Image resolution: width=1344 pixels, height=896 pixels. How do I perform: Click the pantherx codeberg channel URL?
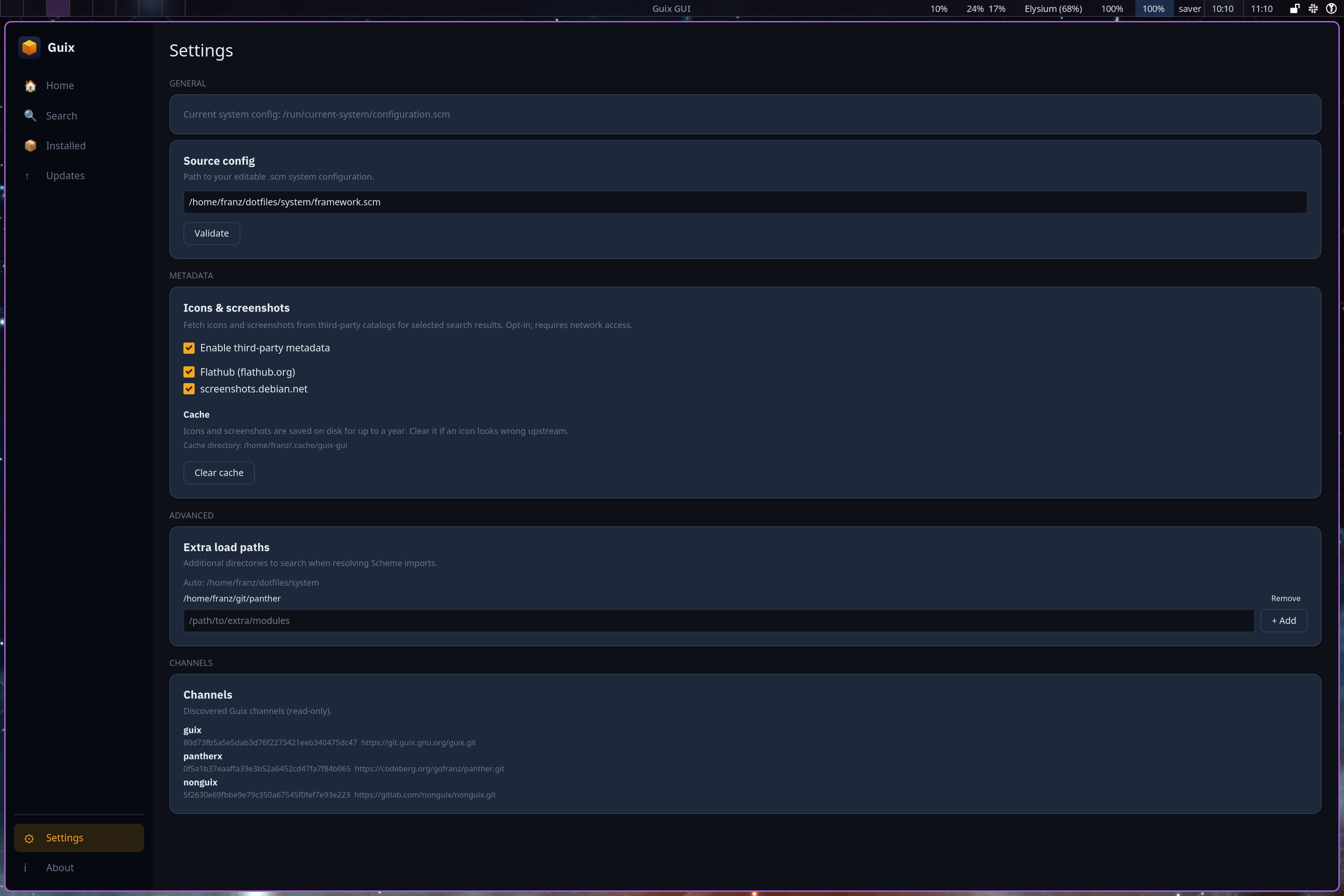429,769
